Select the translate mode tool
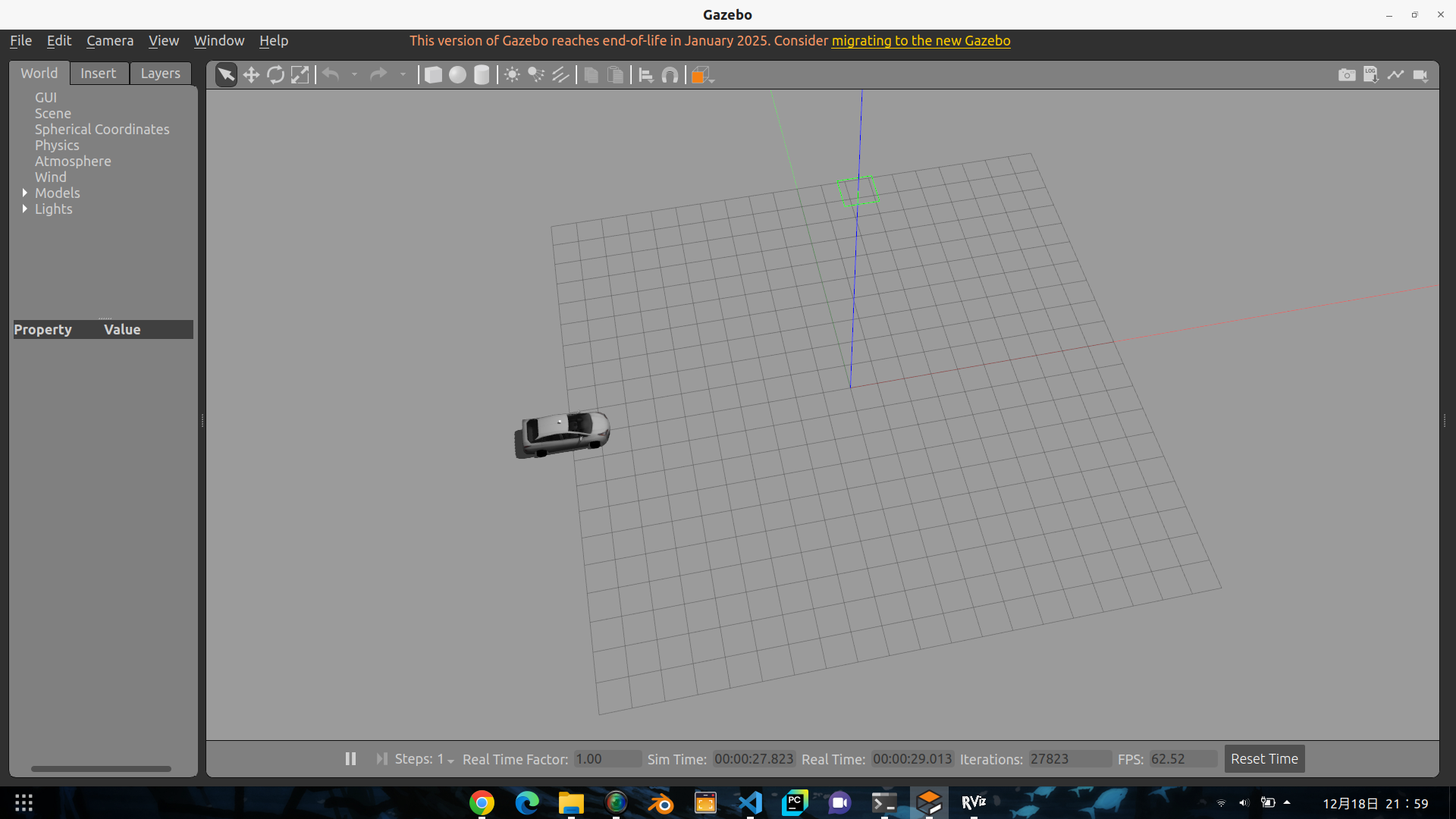The image size is (1456, 819). coord(251,74)
